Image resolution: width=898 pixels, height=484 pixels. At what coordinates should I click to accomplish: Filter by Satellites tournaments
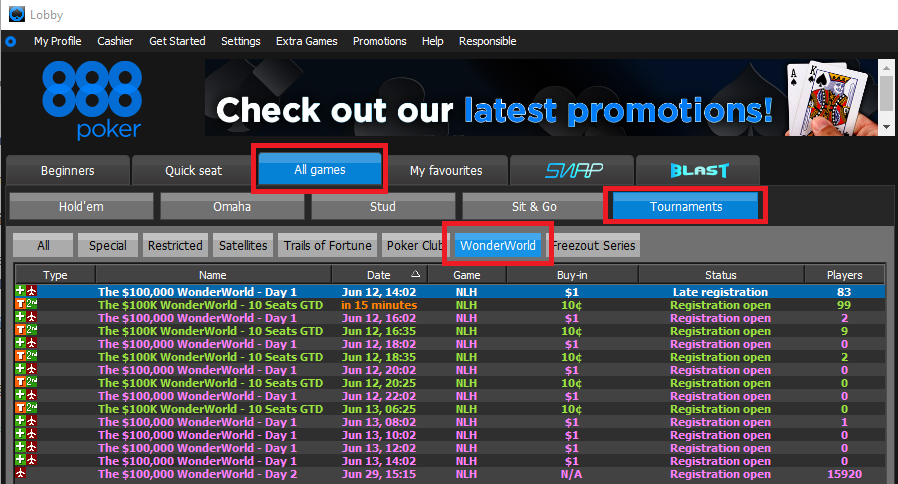(243, 245)
